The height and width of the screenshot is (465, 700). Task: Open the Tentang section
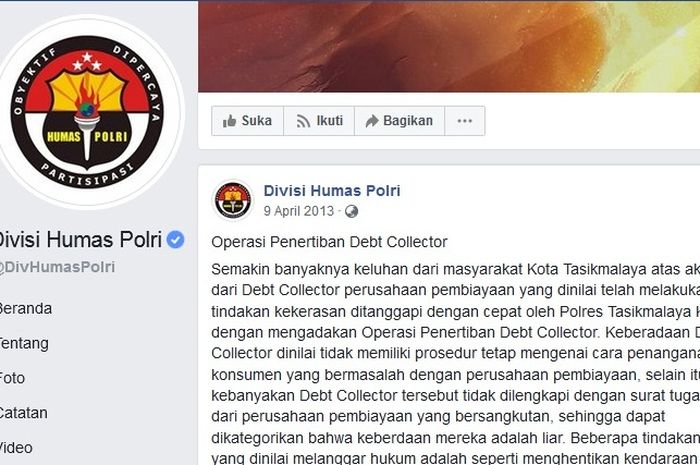(24, 343)
